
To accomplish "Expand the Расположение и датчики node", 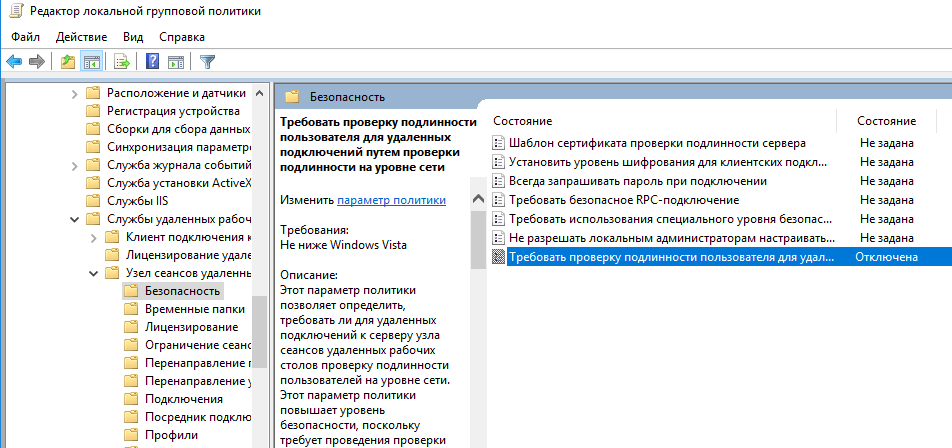I will pos(74,93).
